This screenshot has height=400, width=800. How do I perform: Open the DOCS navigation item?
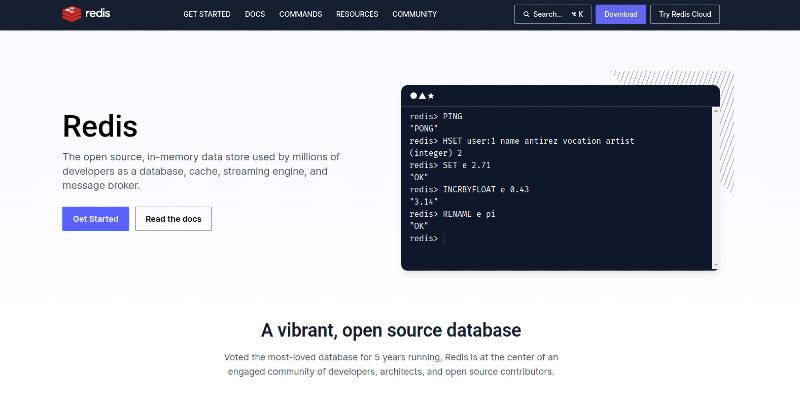tap(255, 14)
